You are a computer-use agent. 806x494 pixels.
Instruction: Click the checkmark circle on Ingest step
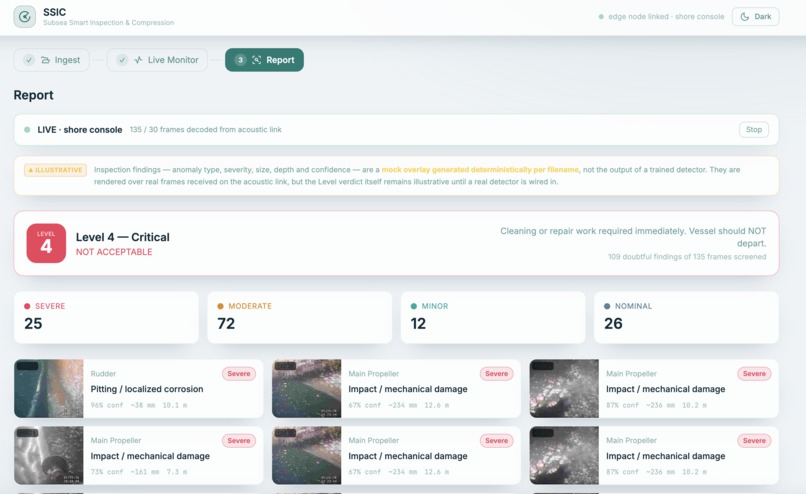click(x=29, y=60)
